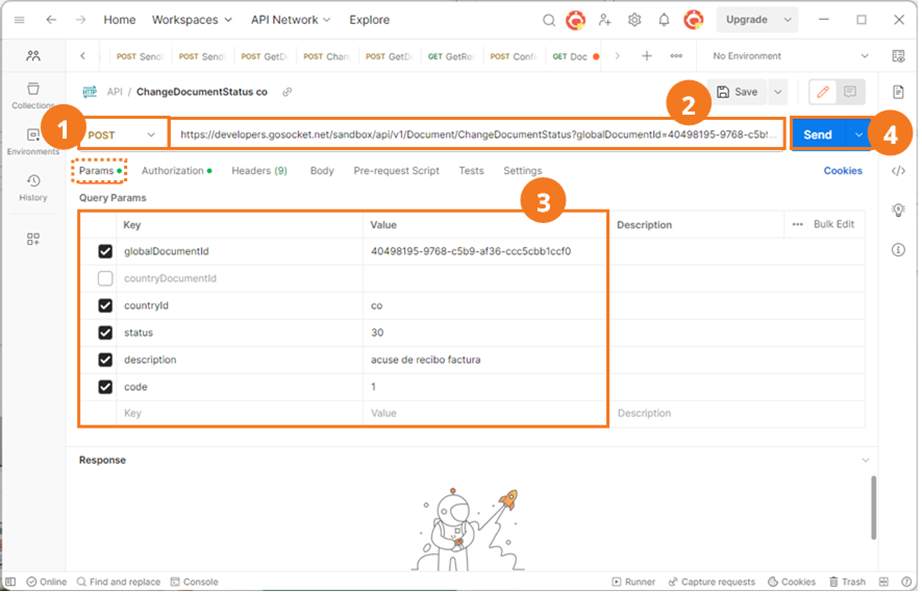Click the response pane vertical scrollbar
Image resolution: width=922 pixels, height=592 pixels.
(x=873, y=508)
